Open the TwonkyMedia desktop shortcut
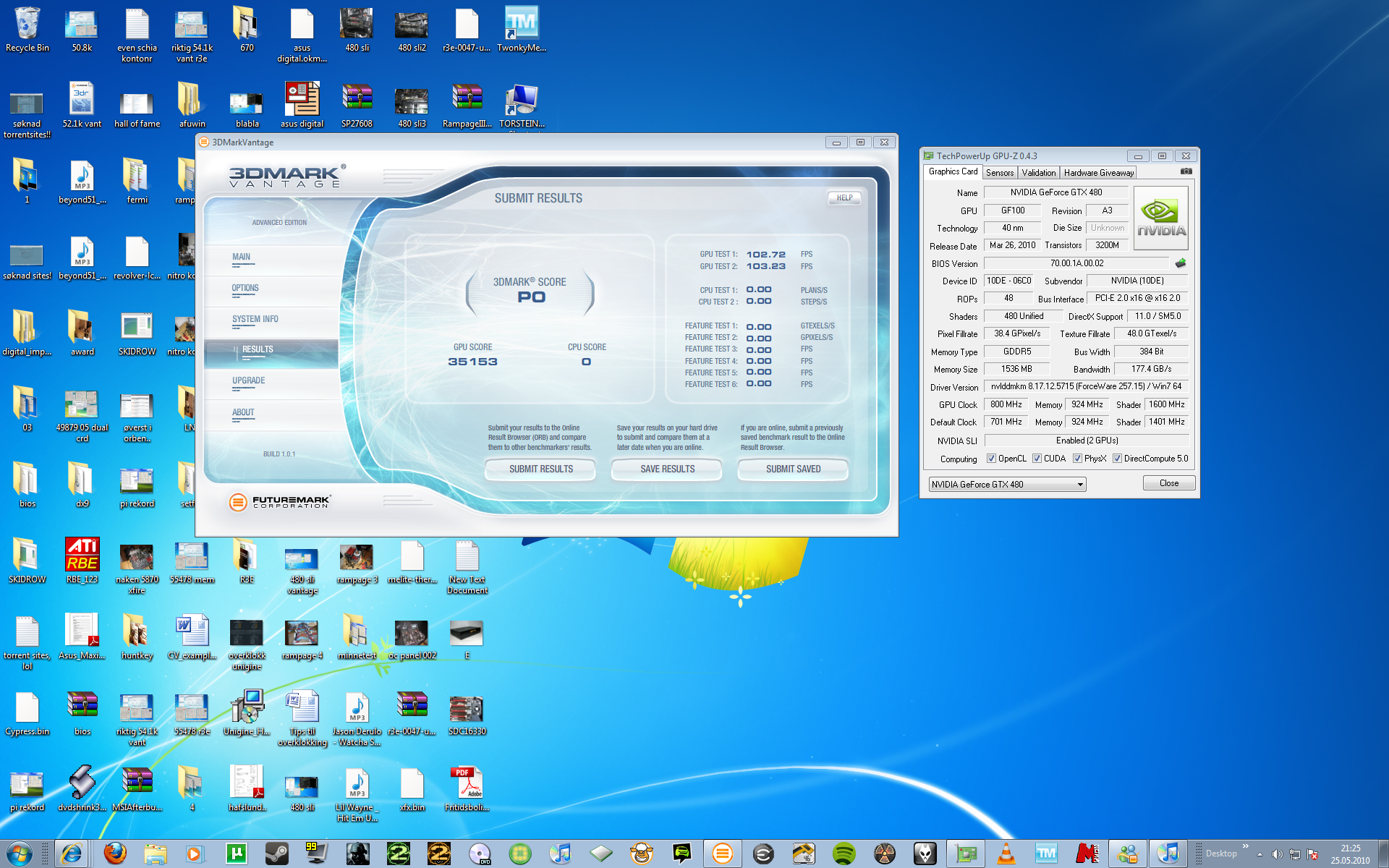Screen dimensions: 1389x868 pos(522,30)
